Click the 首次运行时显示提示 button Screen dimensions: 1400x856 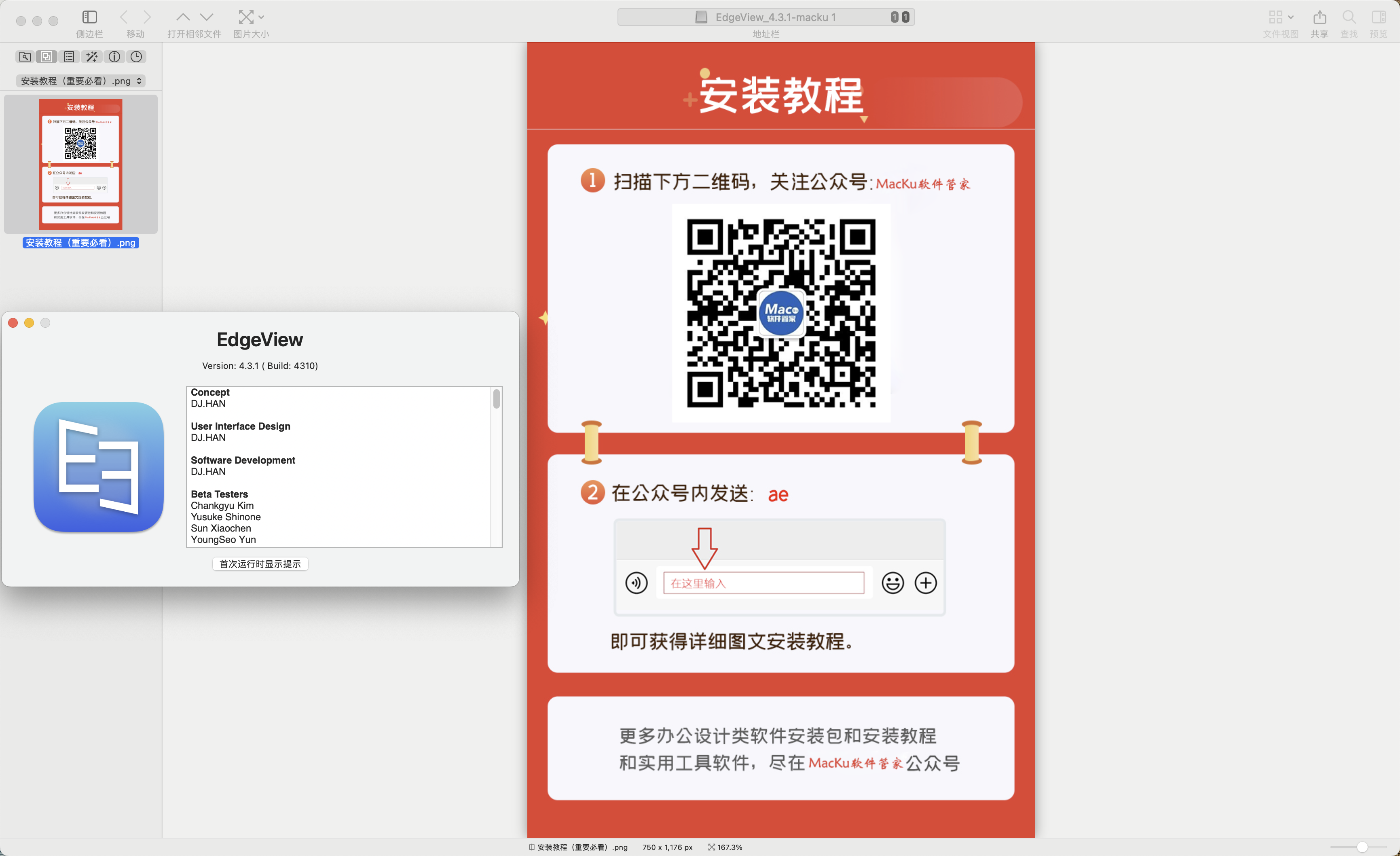pos(260,564)
